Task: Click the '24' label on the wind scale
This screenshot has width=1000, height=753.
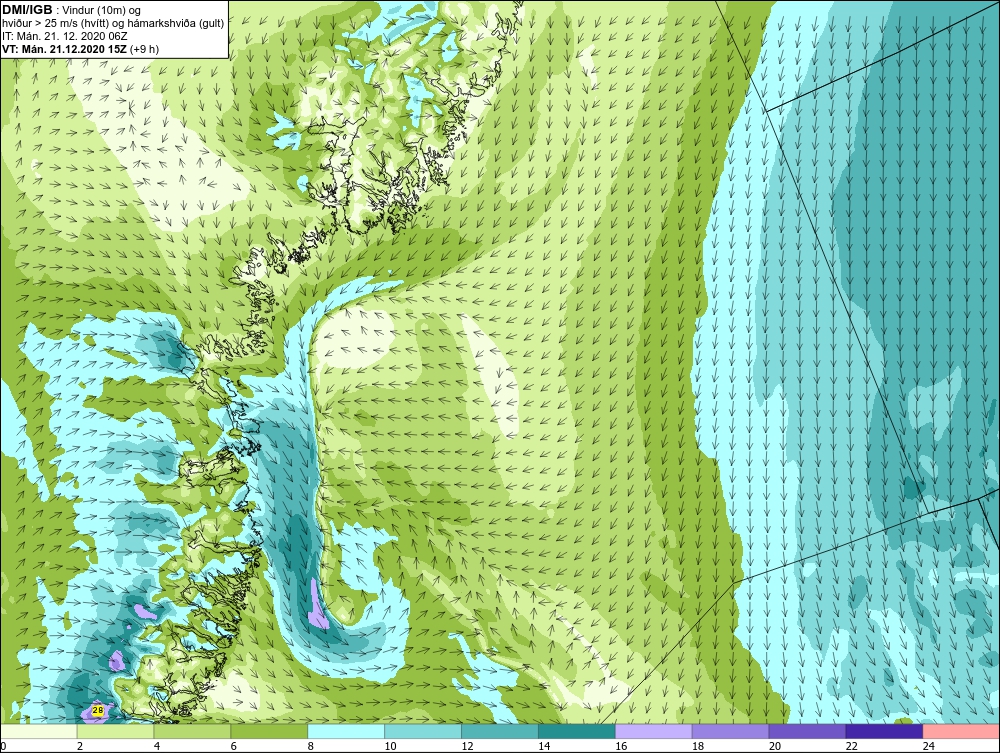Action: pos(929,746)
